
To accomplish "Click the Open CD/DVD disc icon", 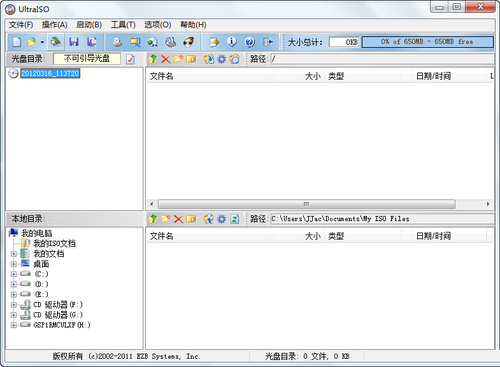I will click(56, 42).
